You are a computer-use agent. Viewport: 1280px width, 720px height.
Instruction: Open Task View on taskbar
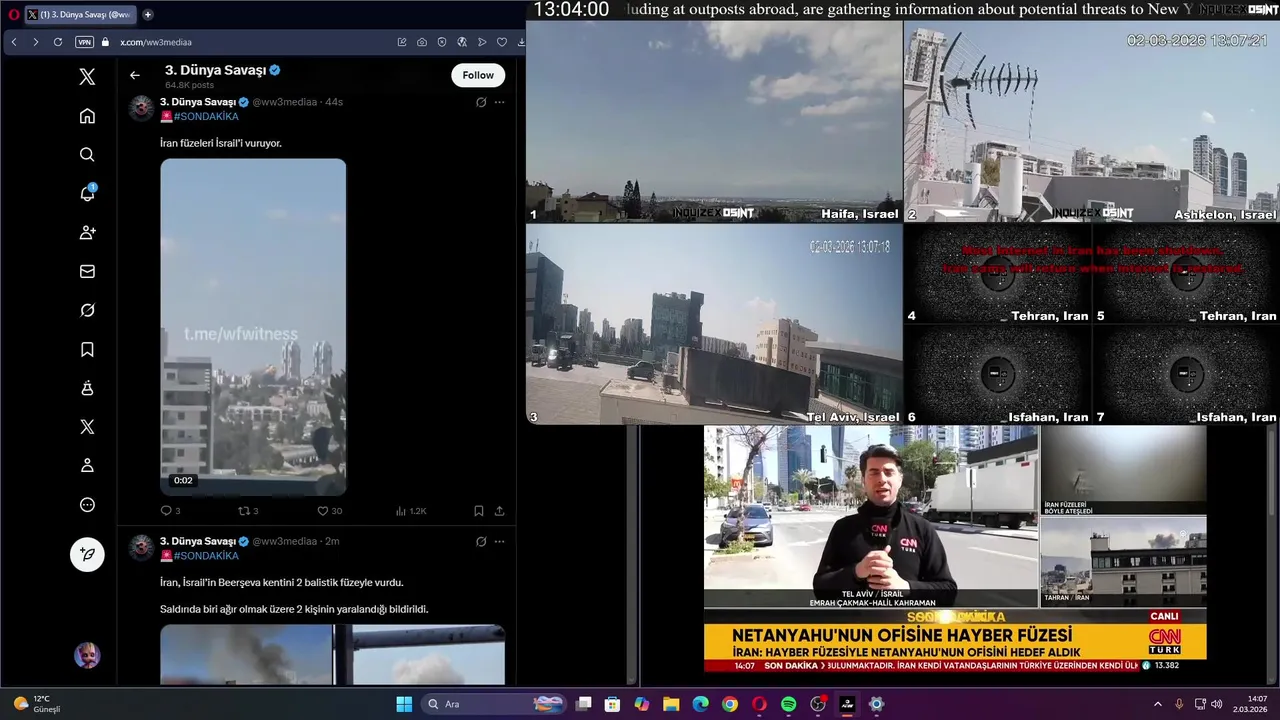[584, 704]
